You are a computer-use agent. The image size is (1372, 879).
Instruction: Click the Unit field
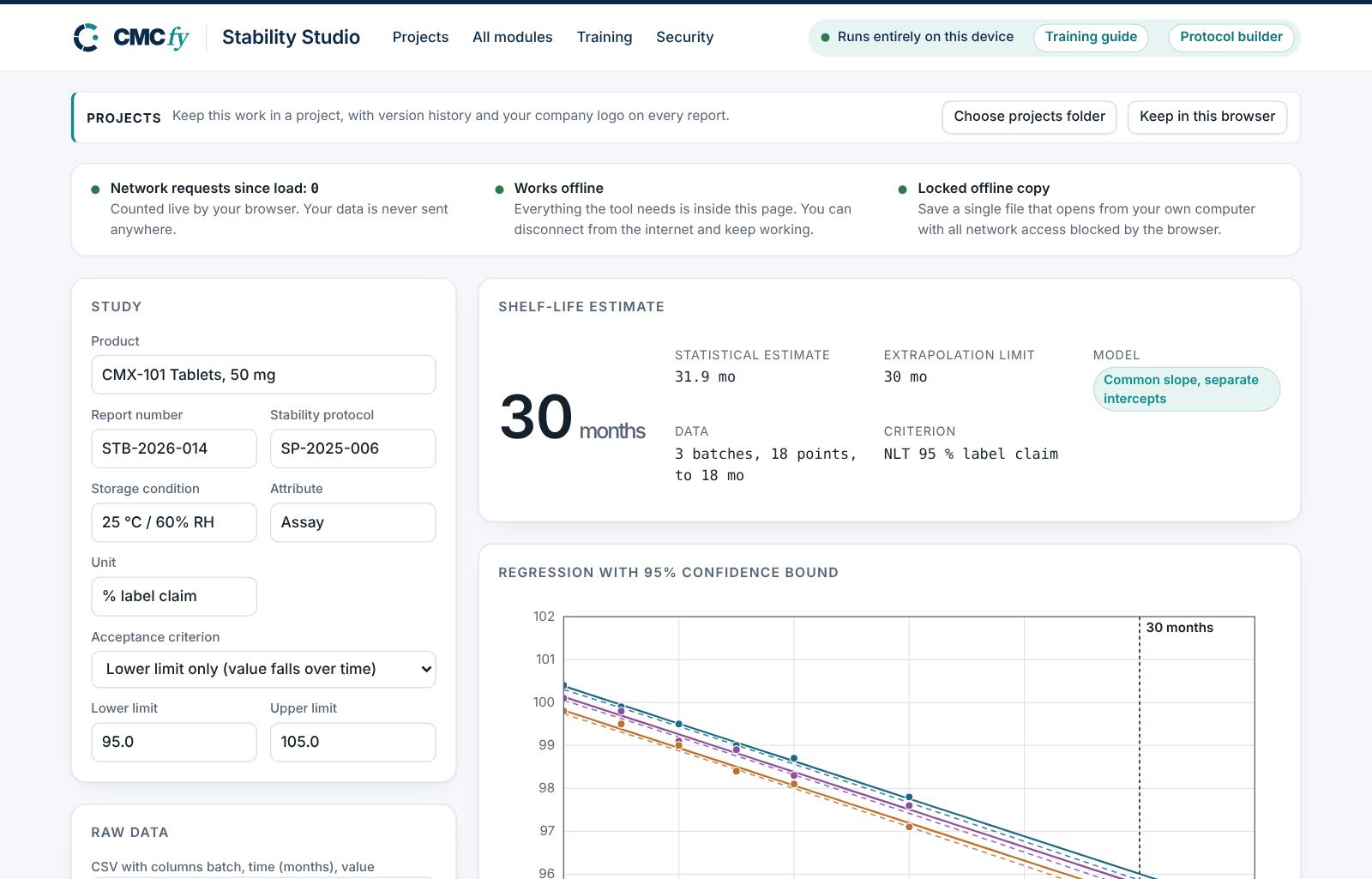174,596
